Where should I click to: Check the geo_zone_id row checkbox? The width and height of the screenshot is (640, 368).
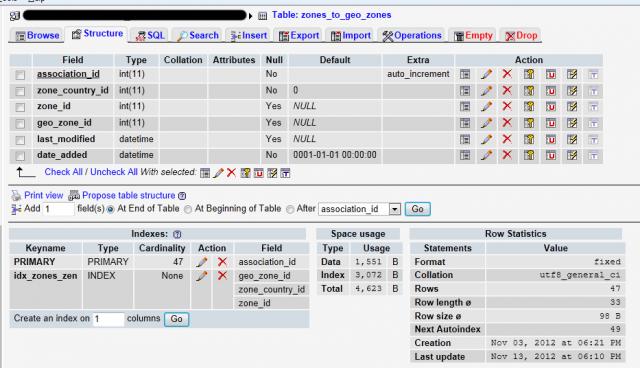pos(20,124)
